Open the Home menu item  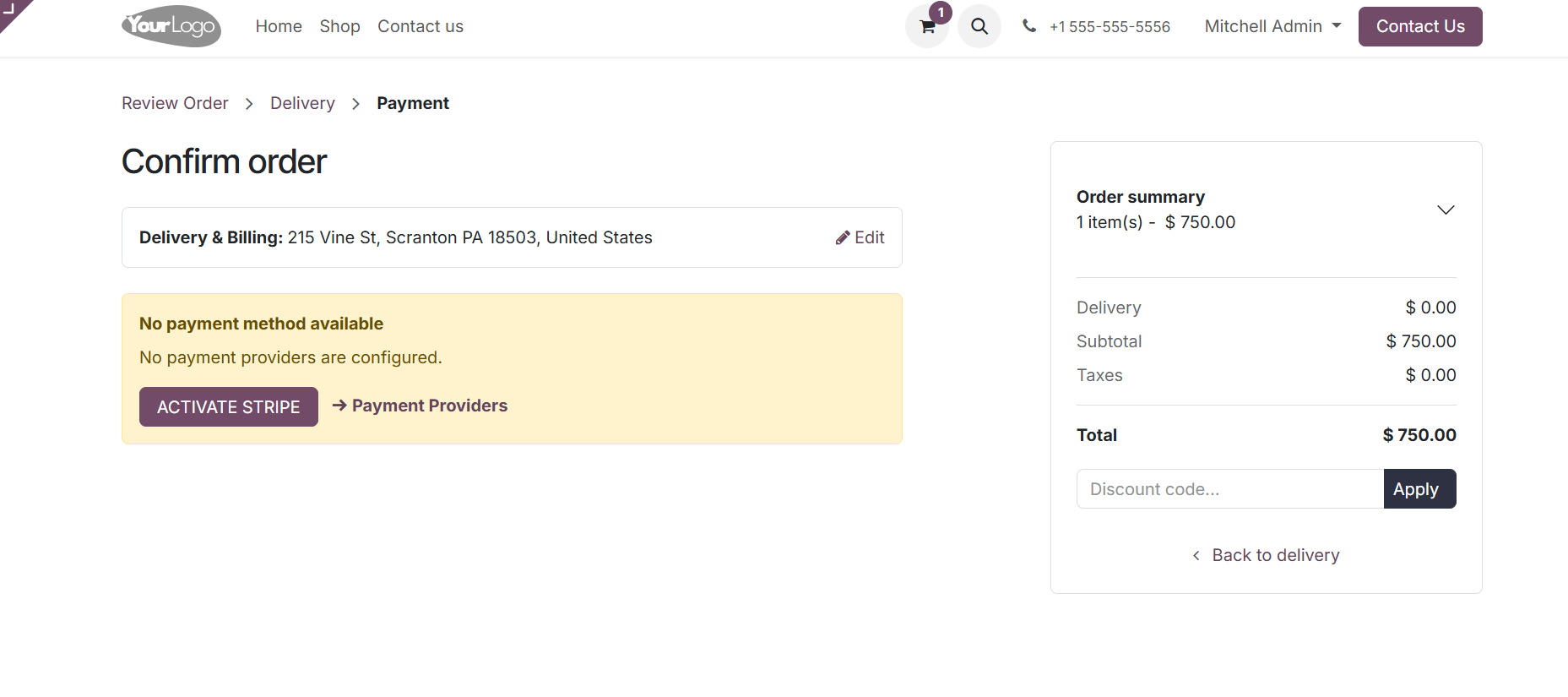(279, 26)
